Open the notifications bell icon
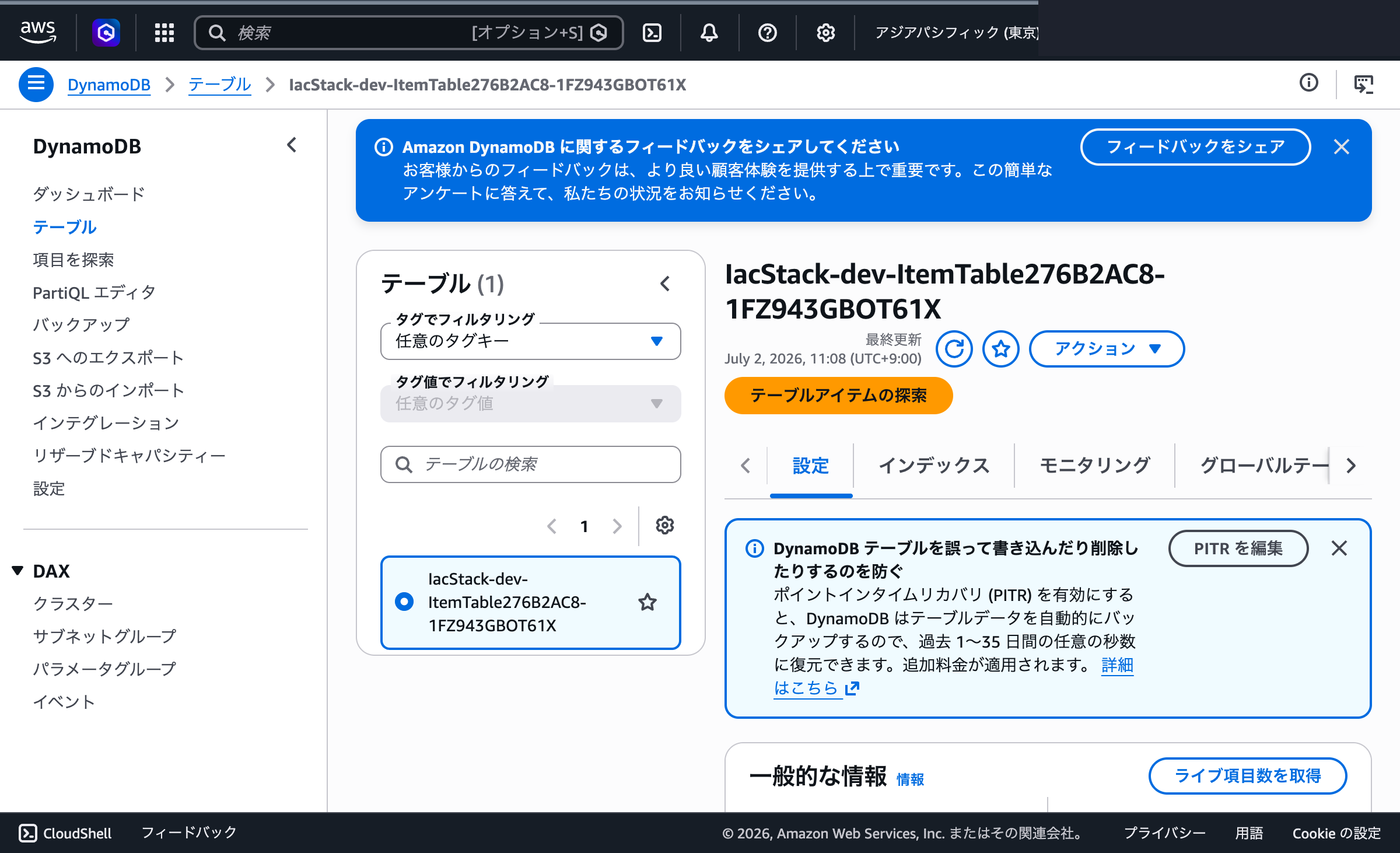Viewport: 1400px width, 853px height. click(709, 33)
